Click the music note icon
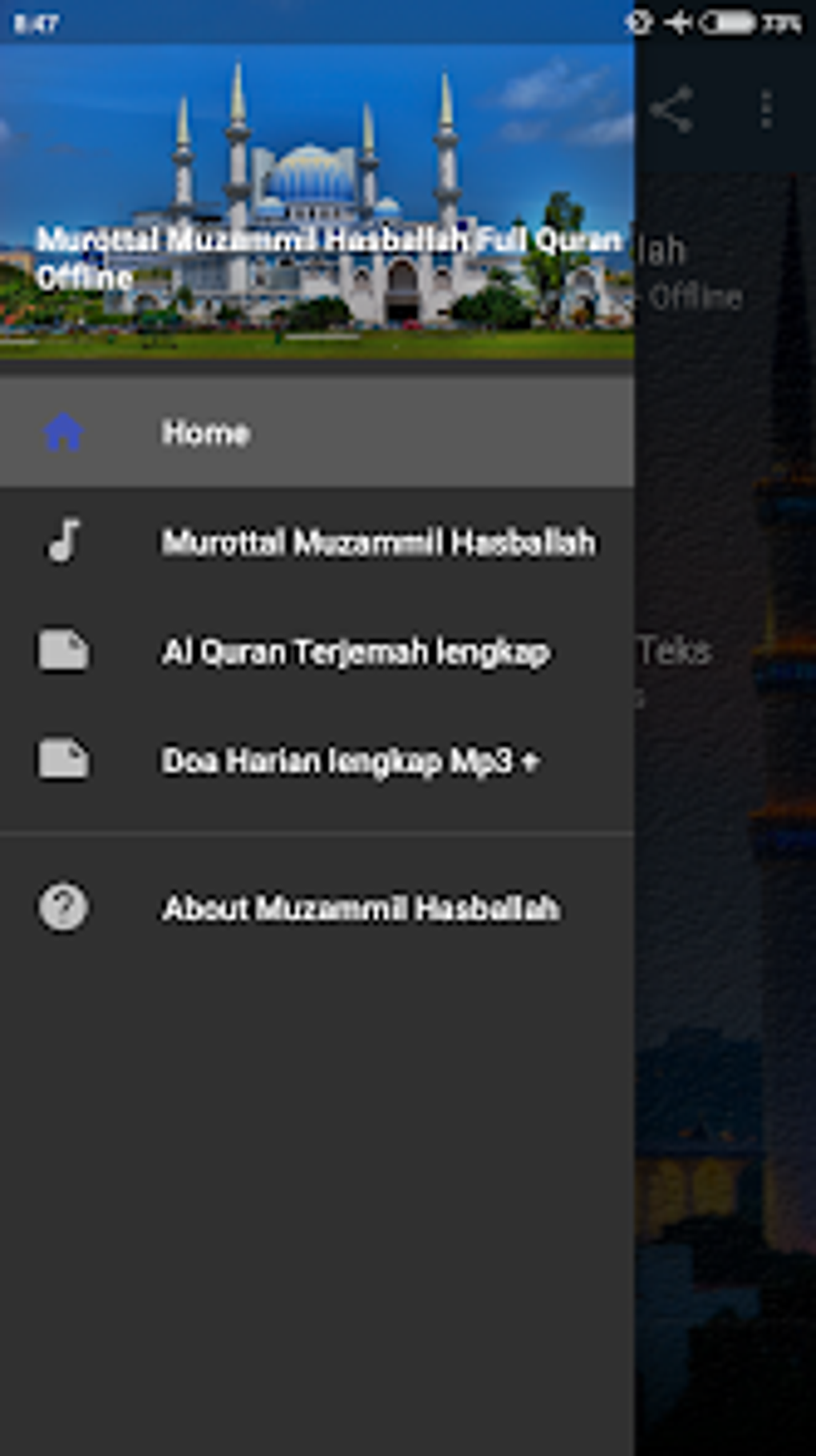Screen dimensions: 816x1456 point(63,540)
